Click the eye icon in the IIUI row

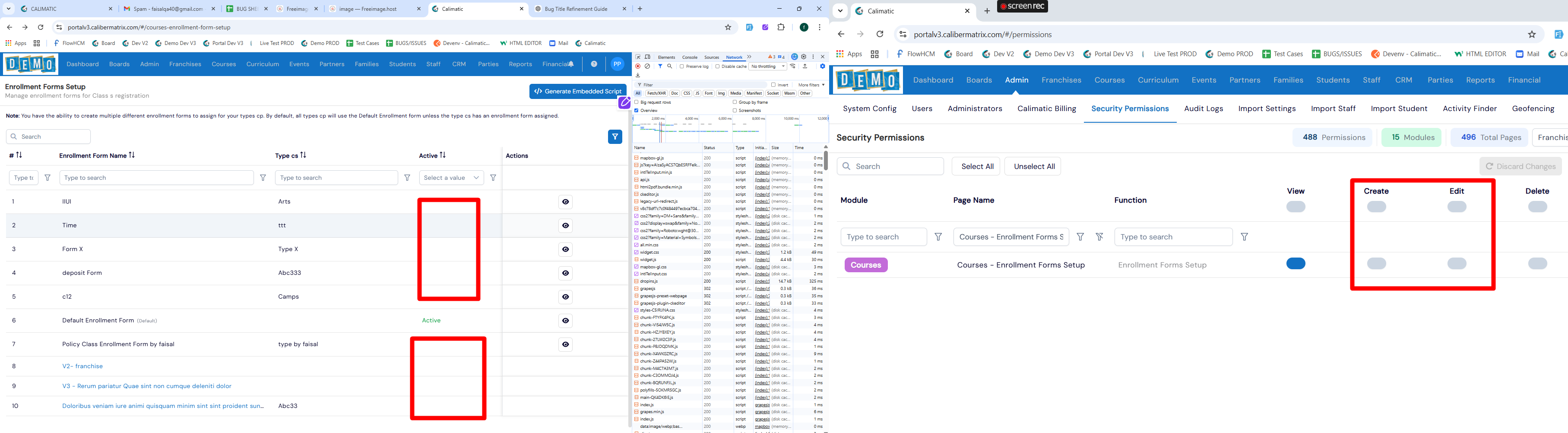click(x=565, y=201)
